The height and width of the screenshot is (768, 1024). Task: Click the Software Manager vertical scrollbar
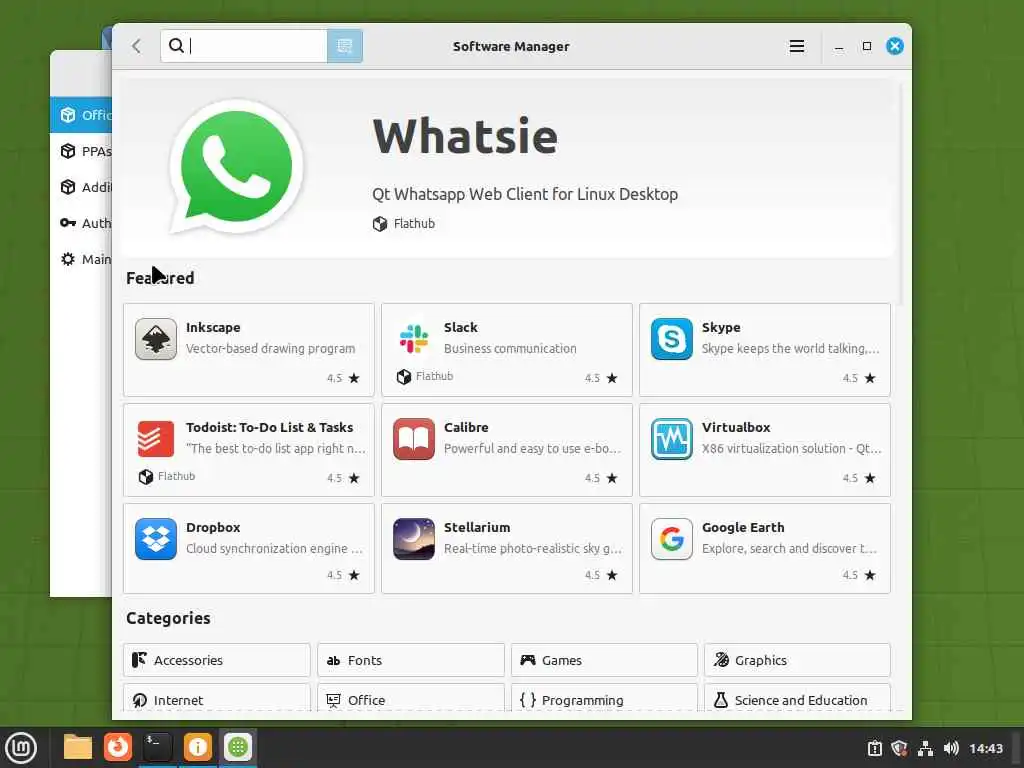pyautogui.click(x=902, y=193)
